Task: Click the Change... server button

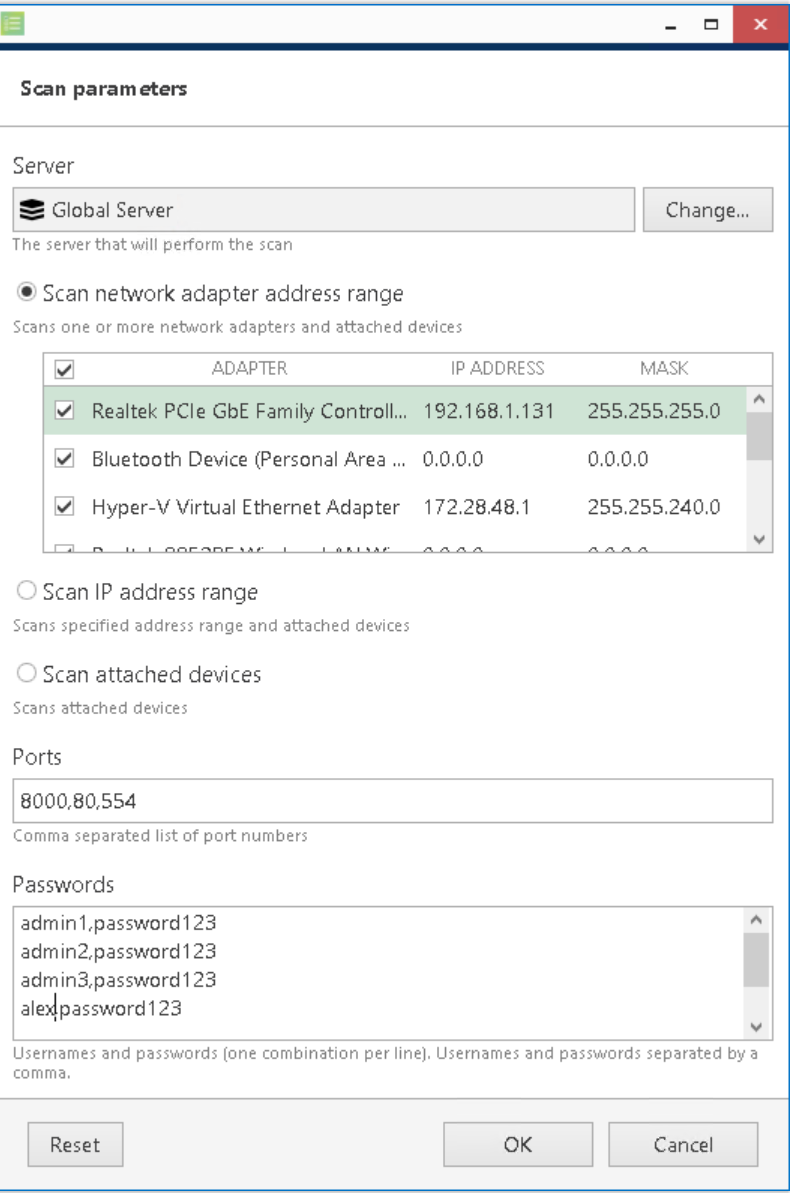Action: point(707,211)
